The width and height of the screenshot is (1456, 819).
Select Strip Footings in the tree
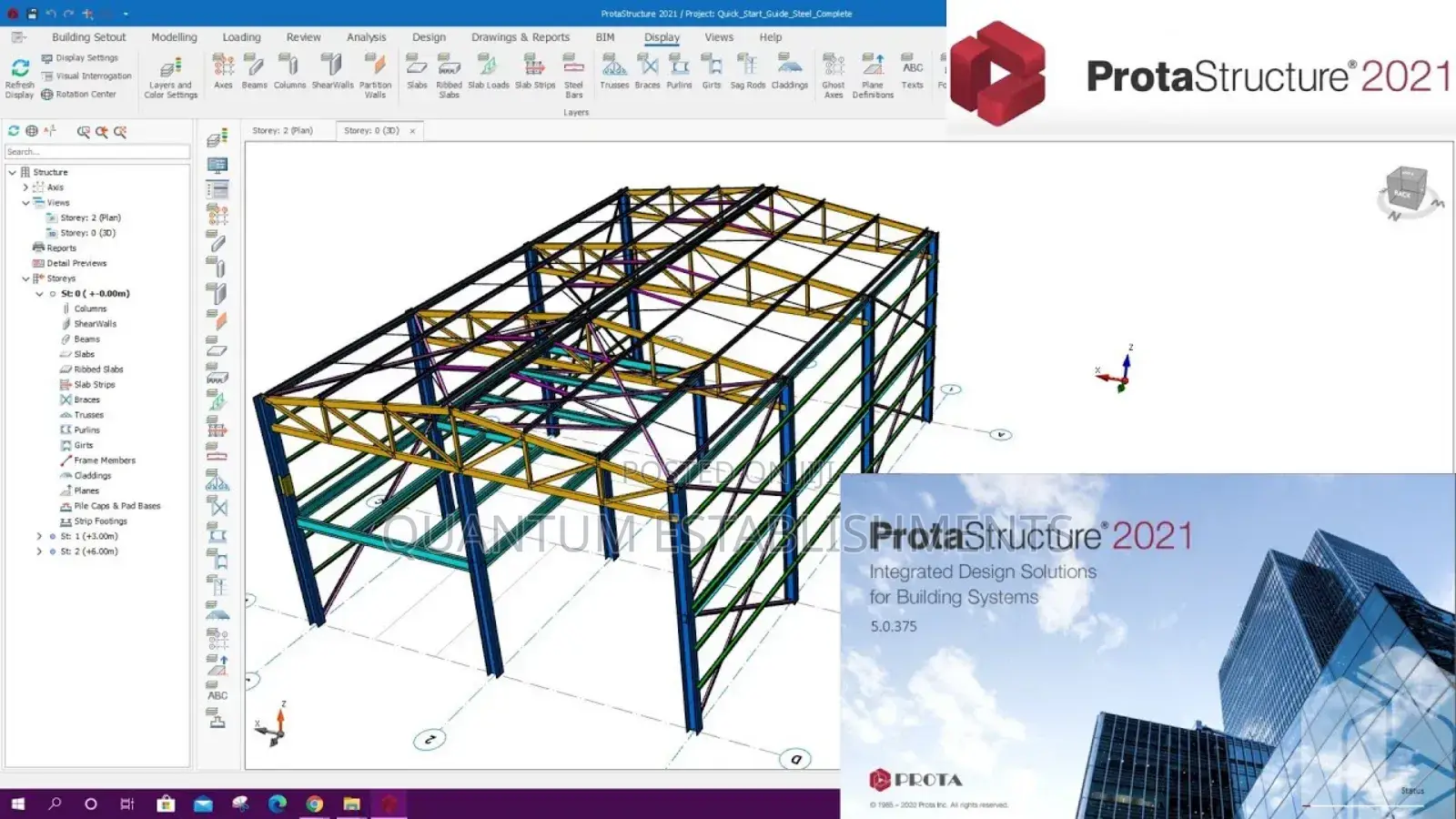click(100, 521)
